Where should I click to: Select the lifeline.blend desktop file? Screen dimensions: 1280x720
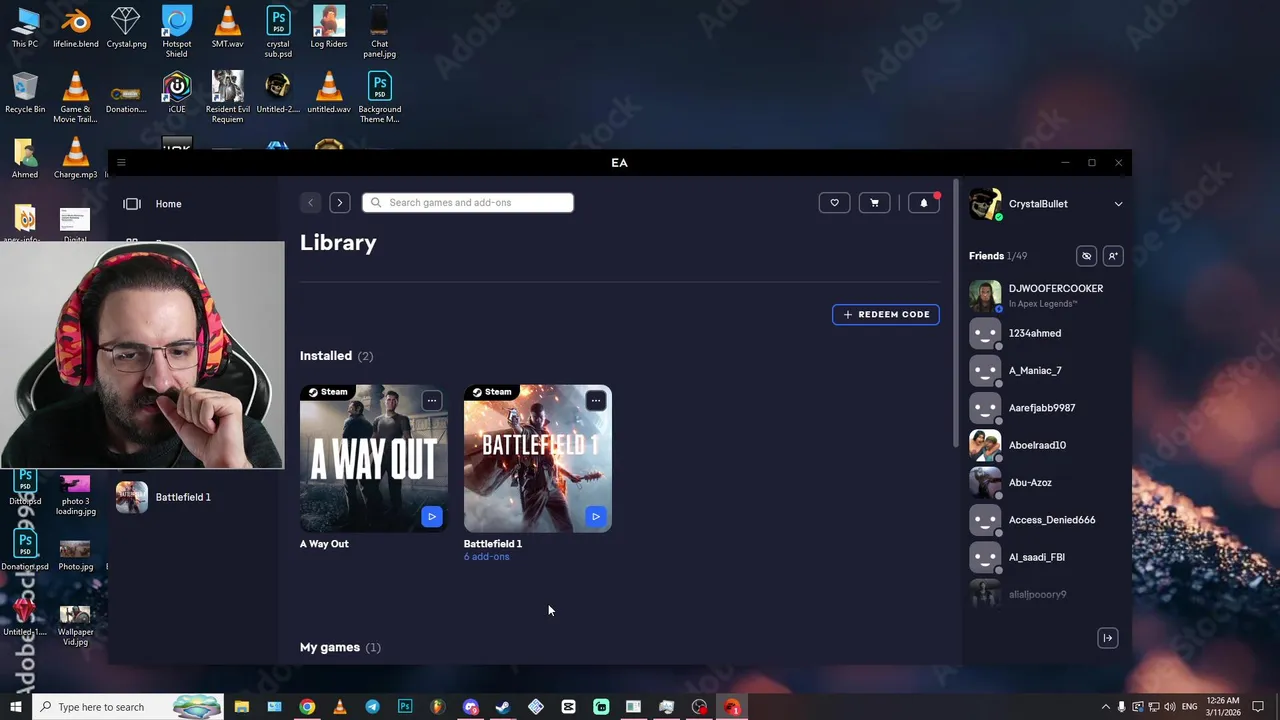tap(76, 28)
